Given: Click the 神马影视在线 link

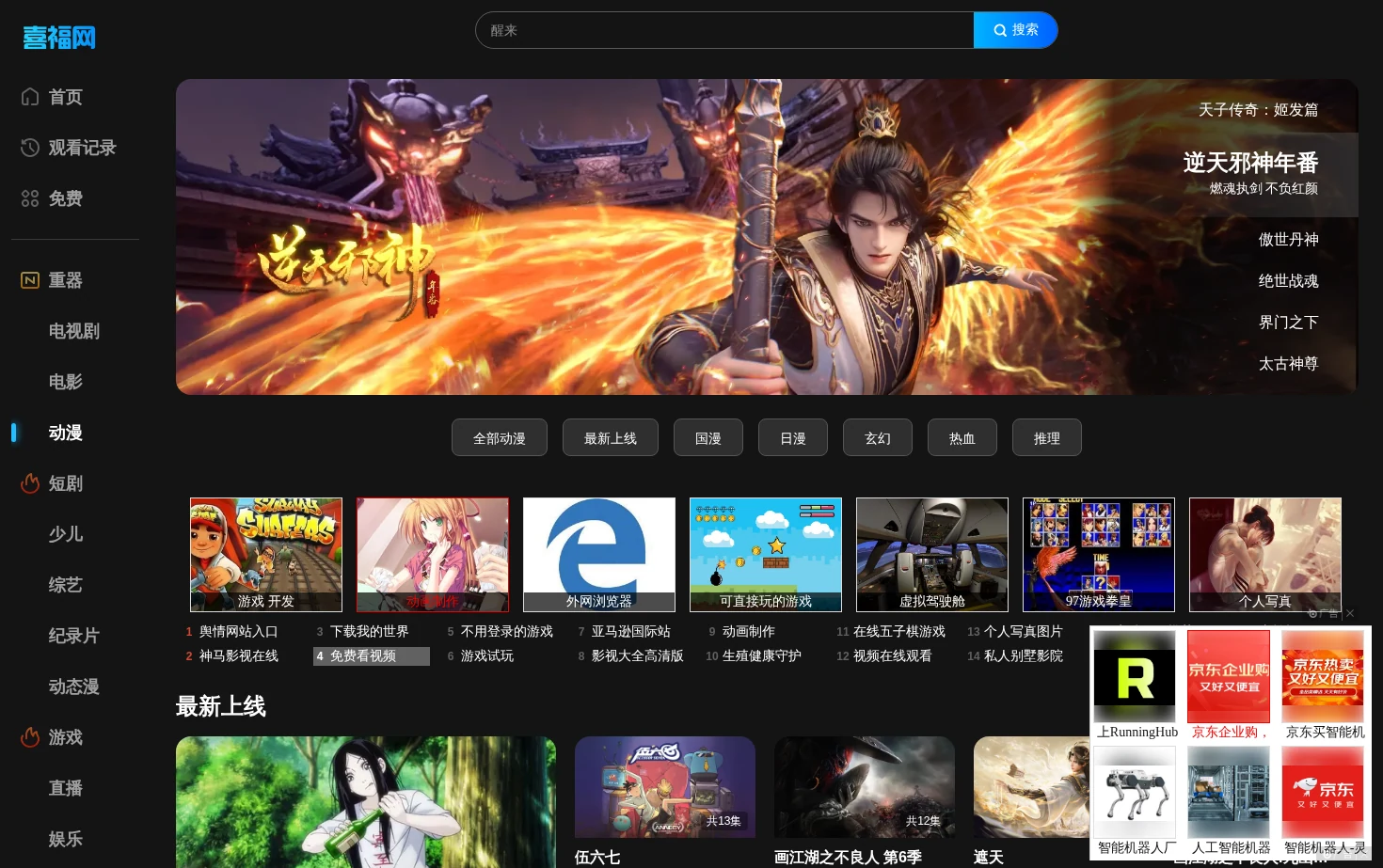Looking at the screenshot, I should [239, 656].
